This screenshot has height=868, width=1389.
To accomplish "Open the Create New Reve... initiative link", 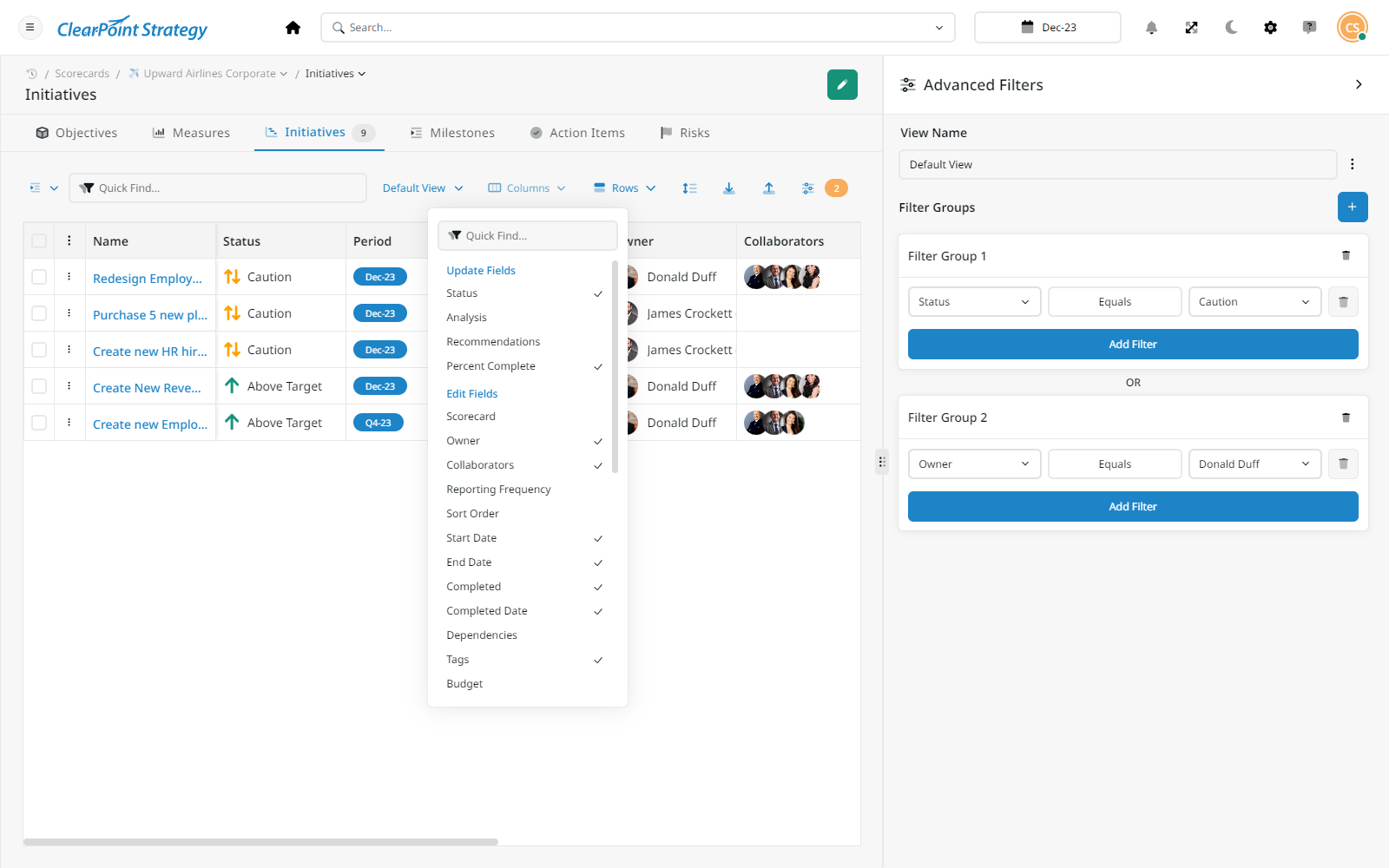I will (147, 388).
